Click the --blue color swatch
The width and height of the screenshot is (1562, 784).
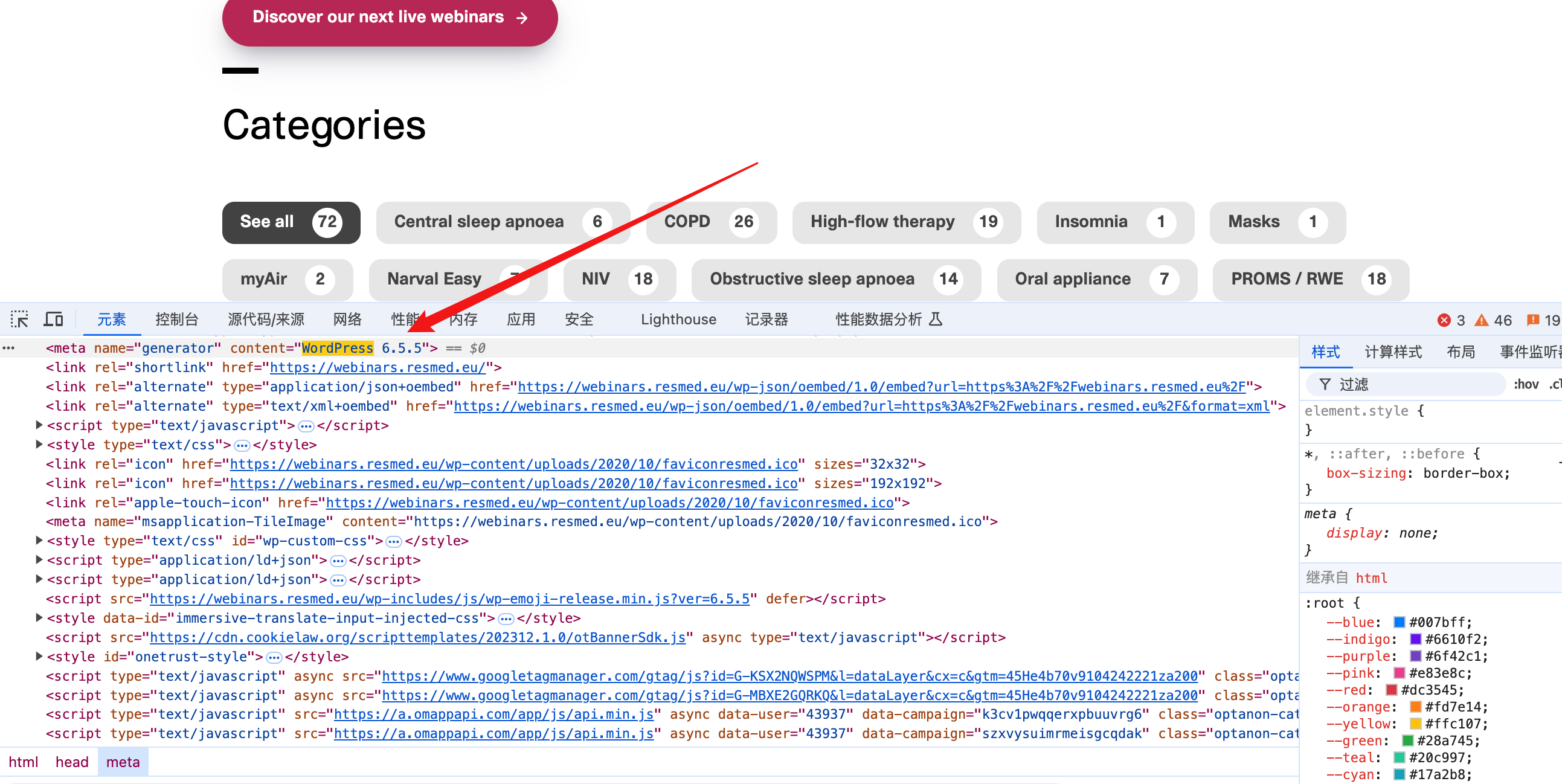point(1400,622)
